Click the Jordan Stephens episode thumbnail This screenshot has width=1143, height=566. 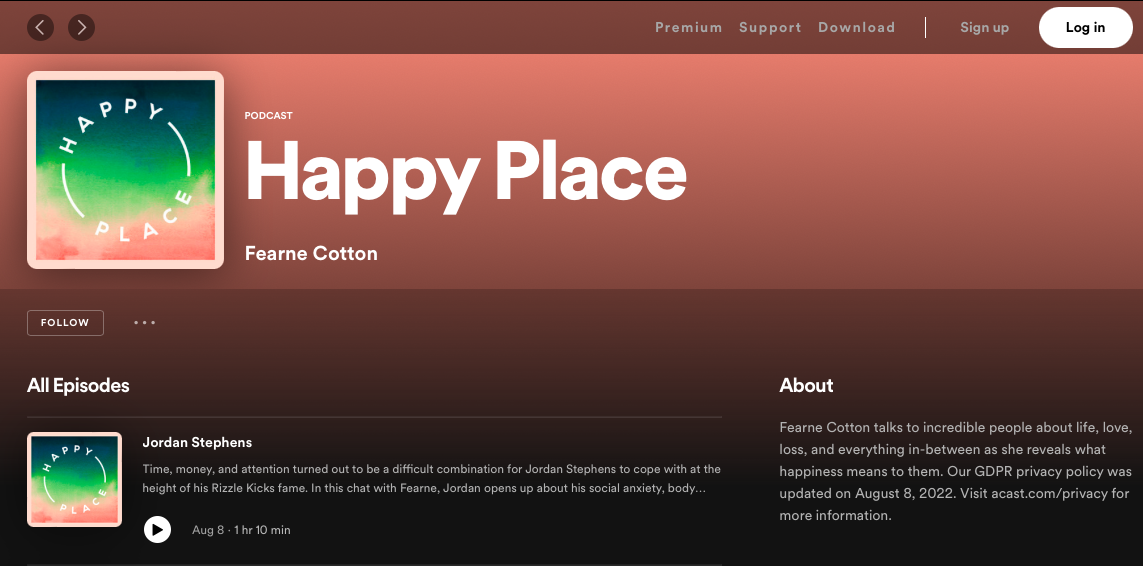pos(74,479)
